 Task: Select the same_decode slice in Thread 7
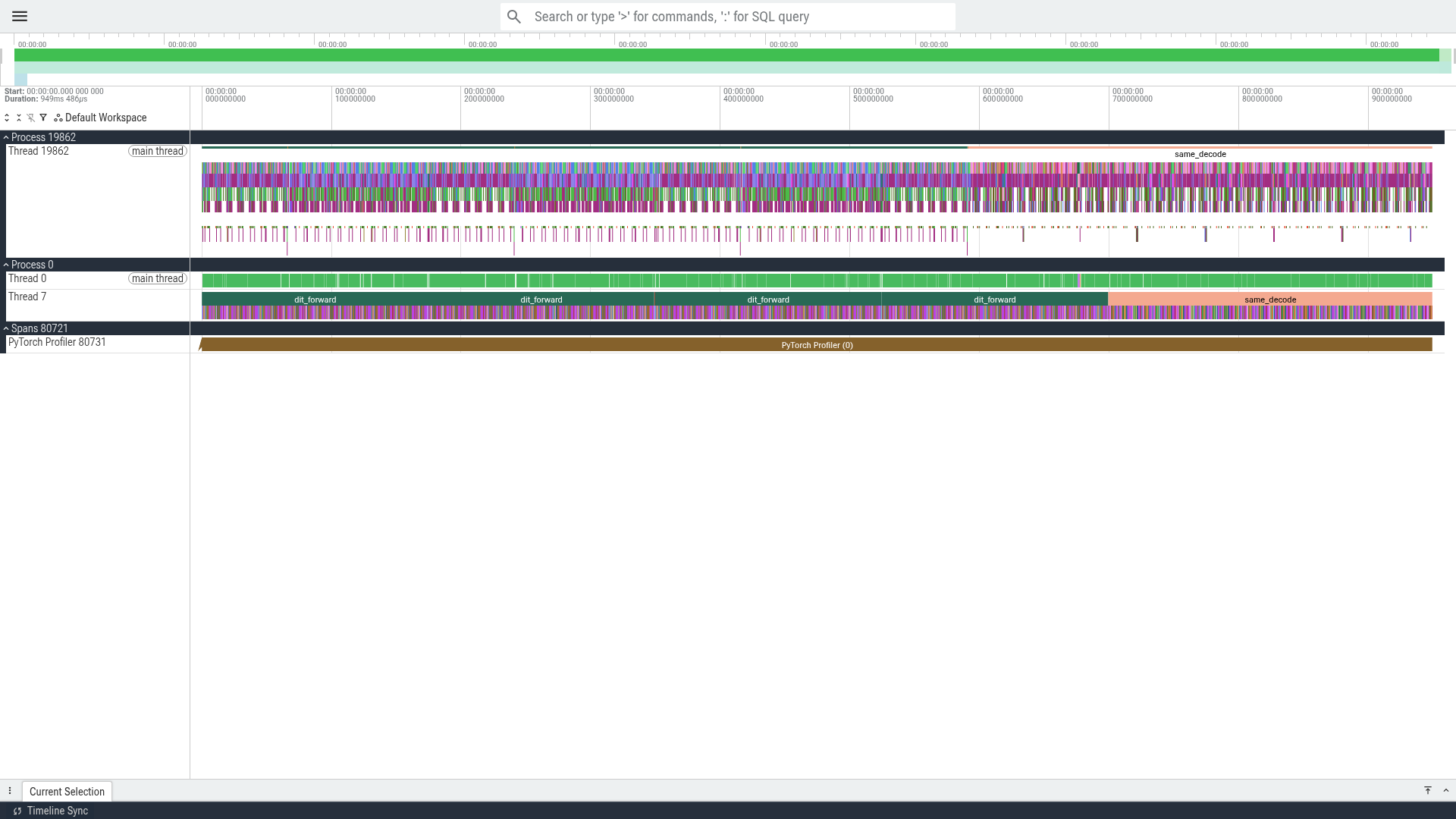[x=1270, y=300]
